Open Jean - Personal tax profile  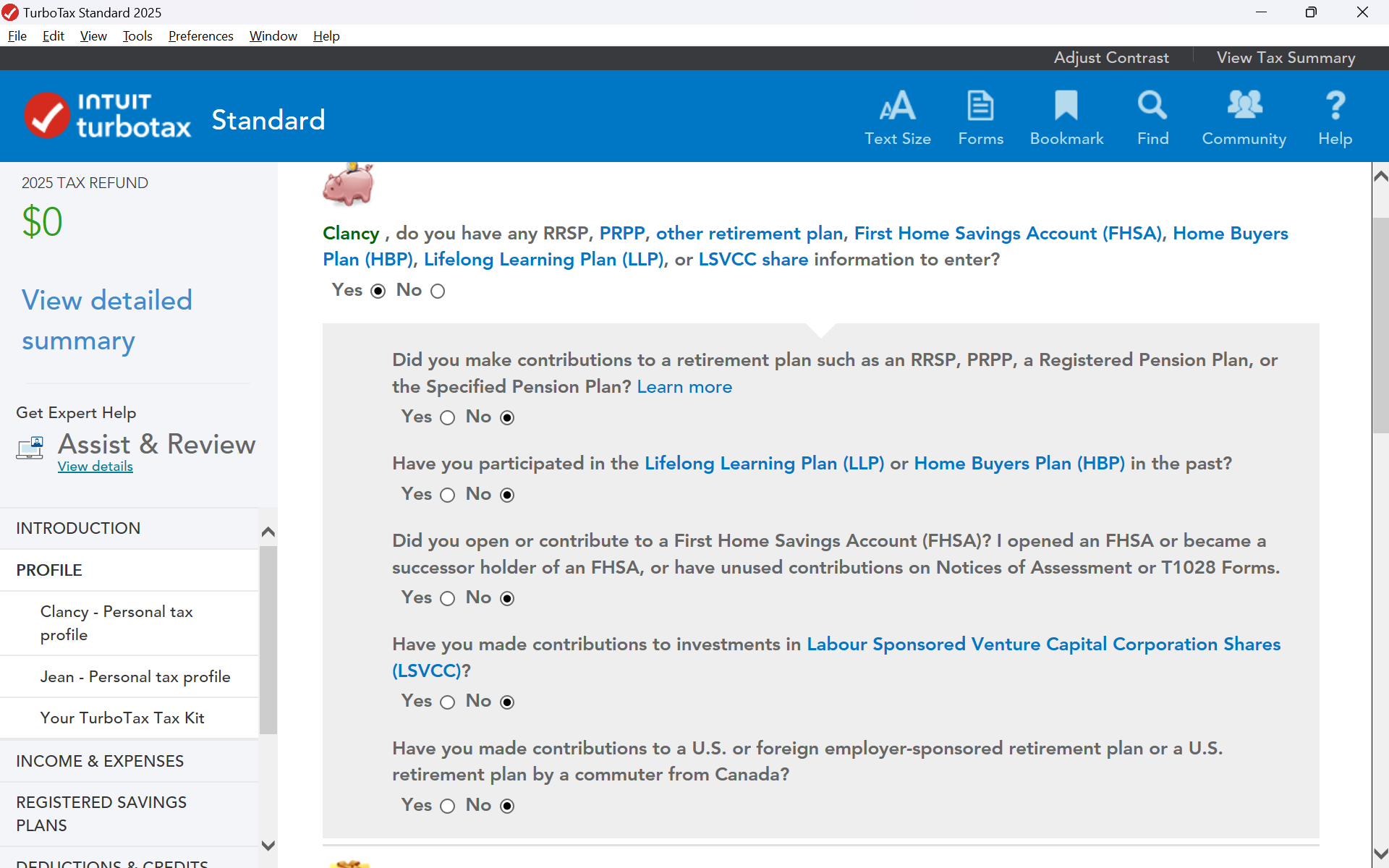(x=135, y=676)
